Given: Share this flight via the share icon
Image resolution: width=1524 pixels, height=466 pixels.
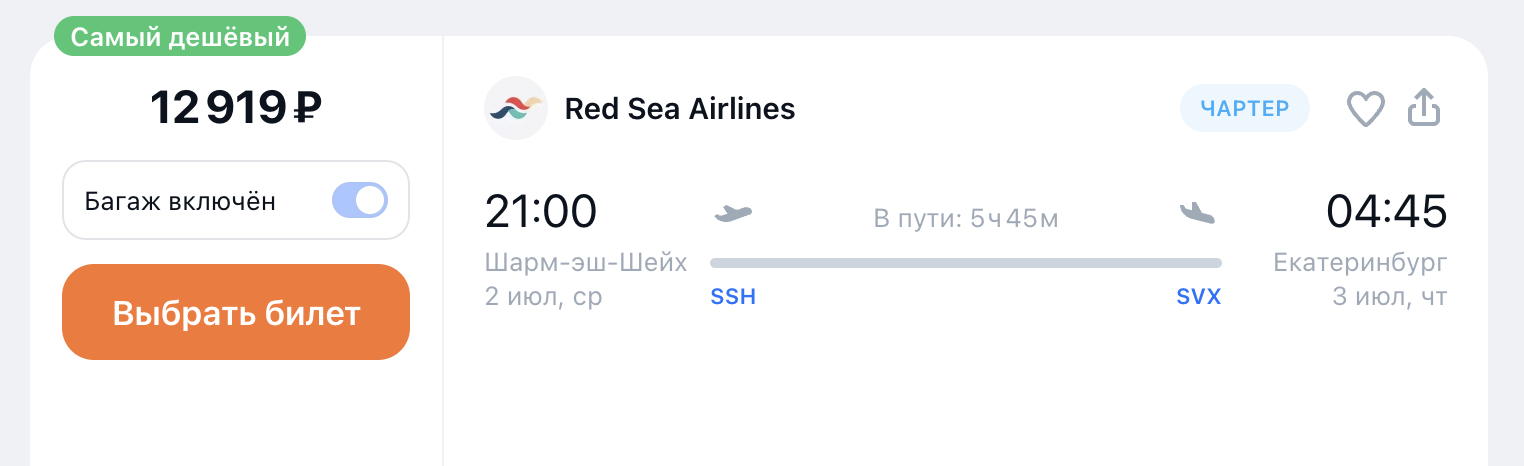Looking at the screenshot, I should click(x=1424, y=108).
